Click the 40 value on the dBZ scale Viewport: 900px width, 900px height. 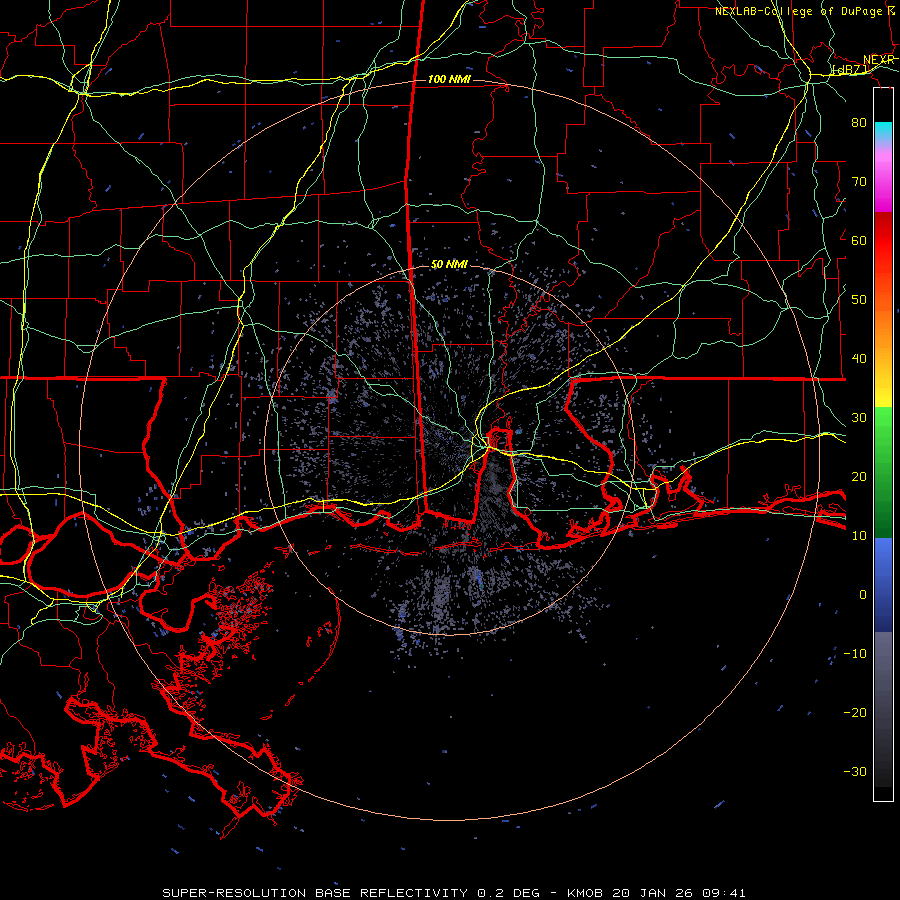[859, 359]
